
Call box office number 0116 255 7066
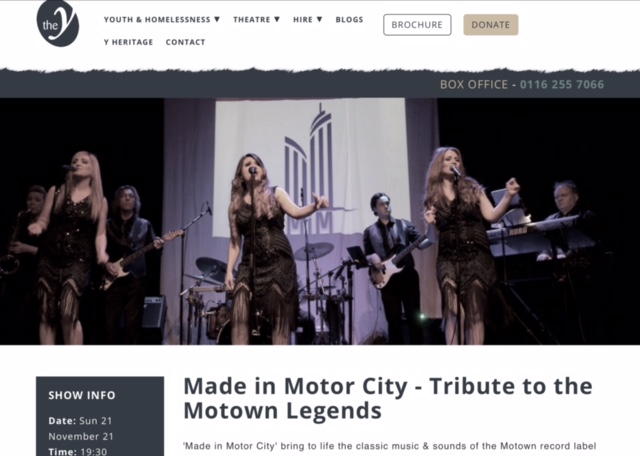pos(562,85)
